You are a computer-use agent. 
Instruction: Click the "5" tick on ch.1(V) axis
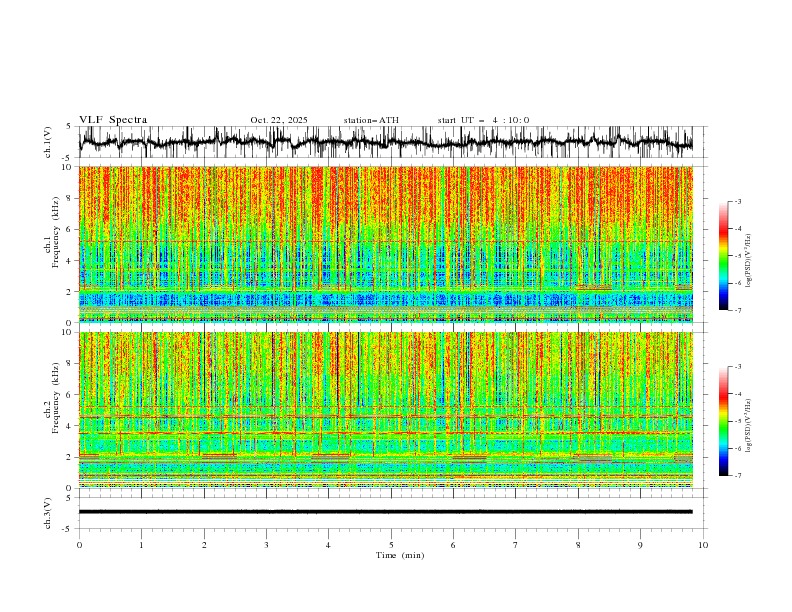coord(69,126)
